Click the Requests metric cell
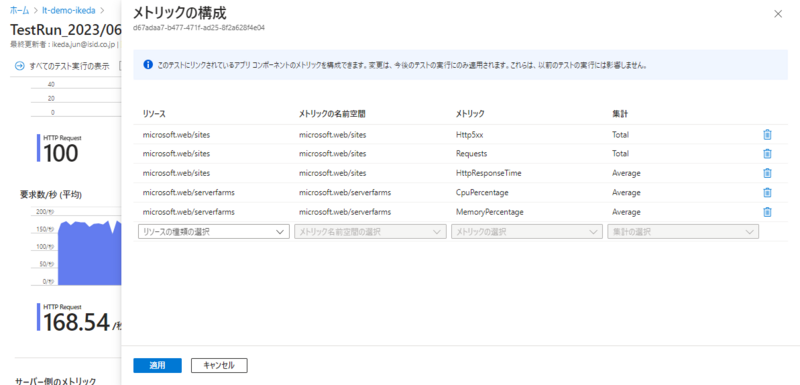The height and width of the screenshot is (385, 800). (x=471, y=153)
